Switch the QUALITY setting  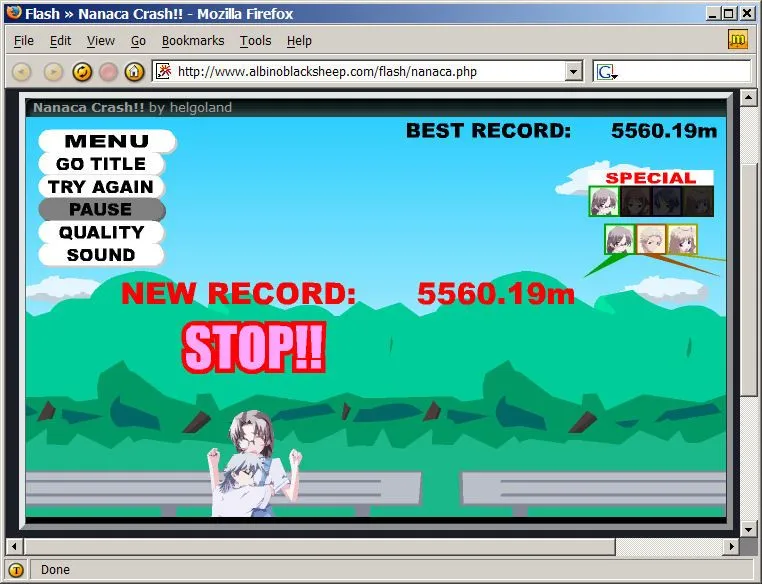100,232
